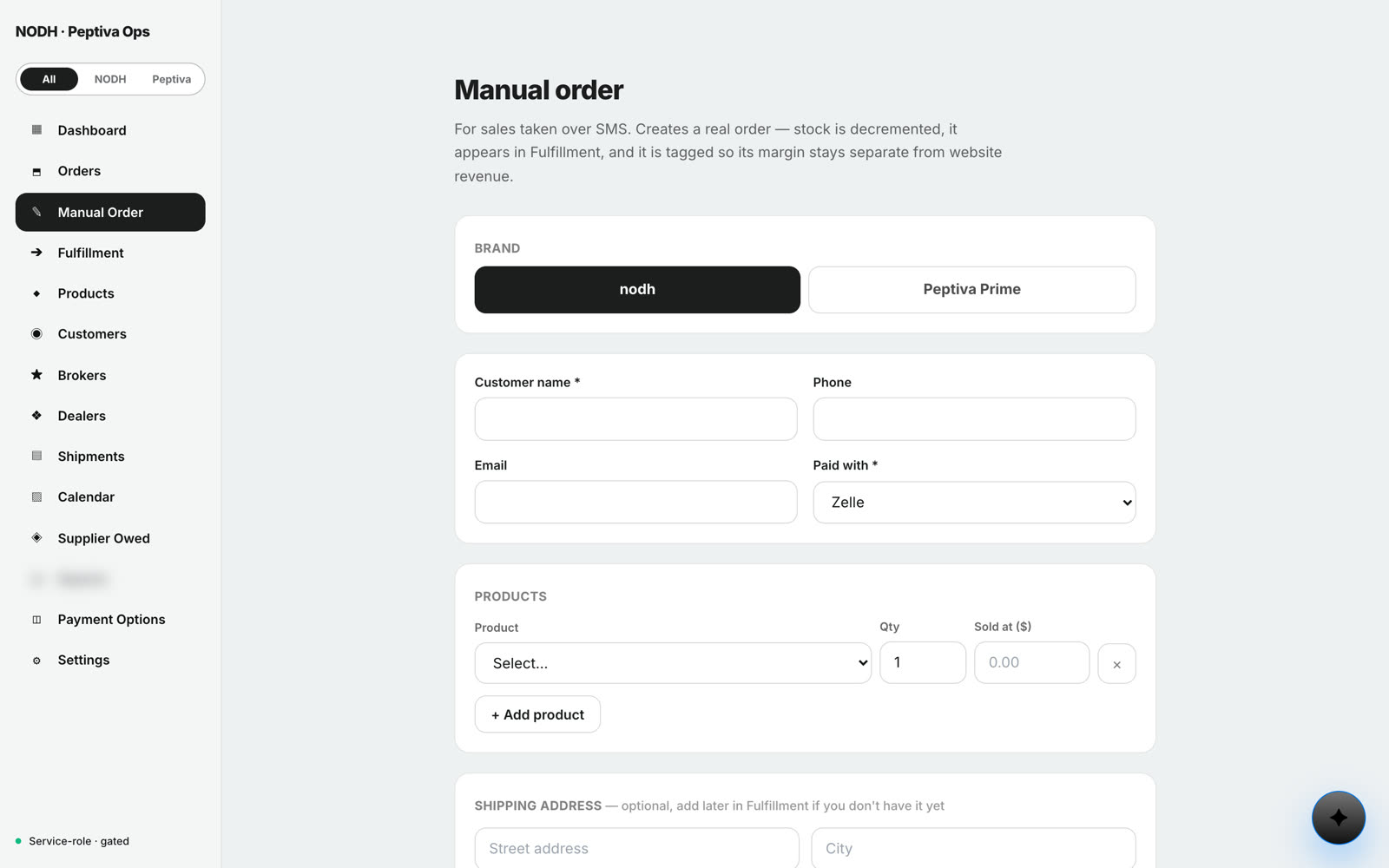Click the Sold at ($) price field
This screenshot has height=868, width=1389.
pyautogui.click(x=1031, y=663)
